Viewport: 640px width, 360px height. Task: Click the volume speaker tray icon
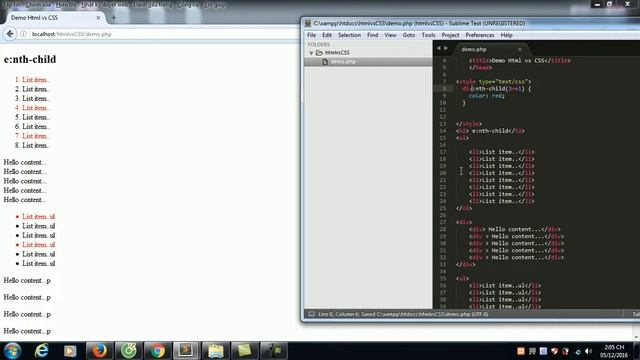pos(588,351)
